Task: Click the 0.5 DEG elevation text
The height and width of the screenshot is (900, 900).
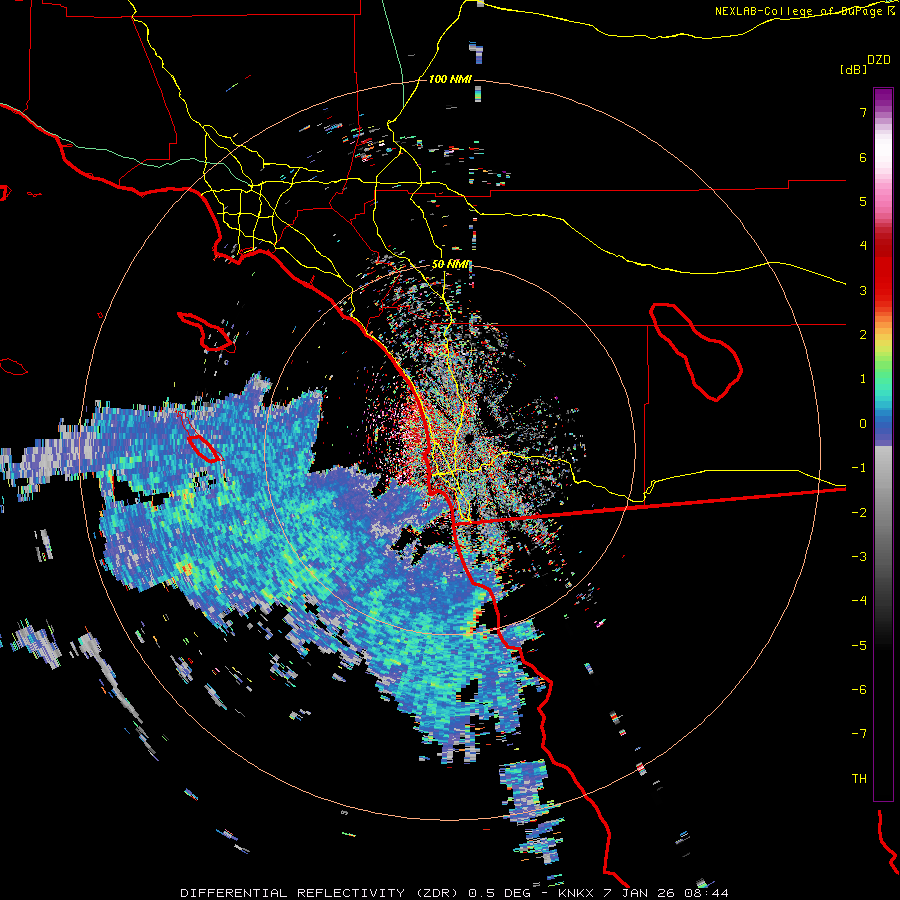Action: point(499,893)
